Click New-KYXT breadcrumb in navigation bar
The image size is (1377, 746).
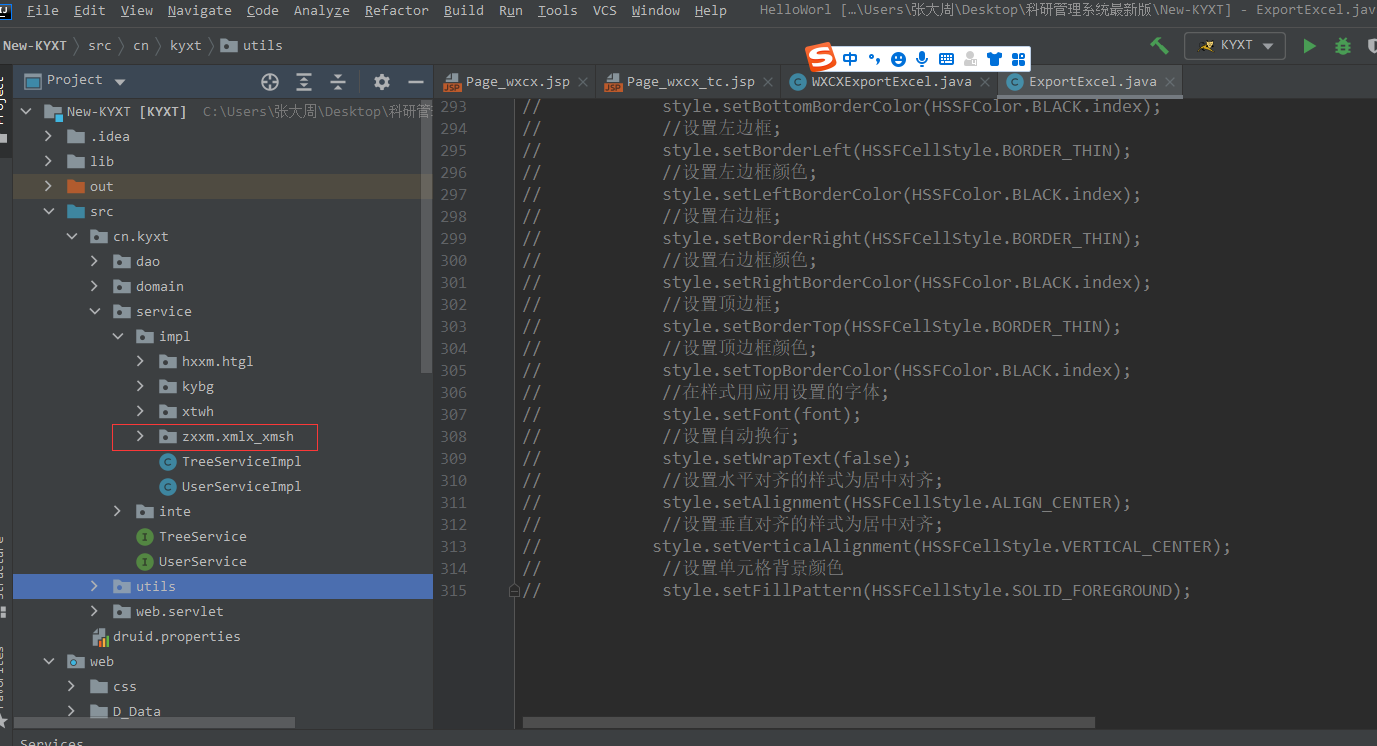point(35,45)
